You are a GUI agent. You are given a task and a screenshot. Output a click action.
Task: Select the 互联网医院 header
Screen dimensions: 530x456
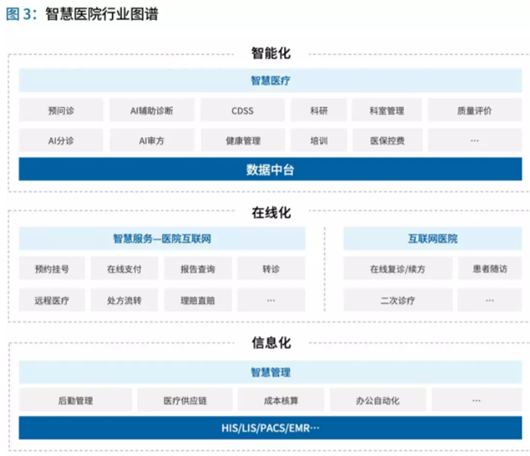coord(433,239)
